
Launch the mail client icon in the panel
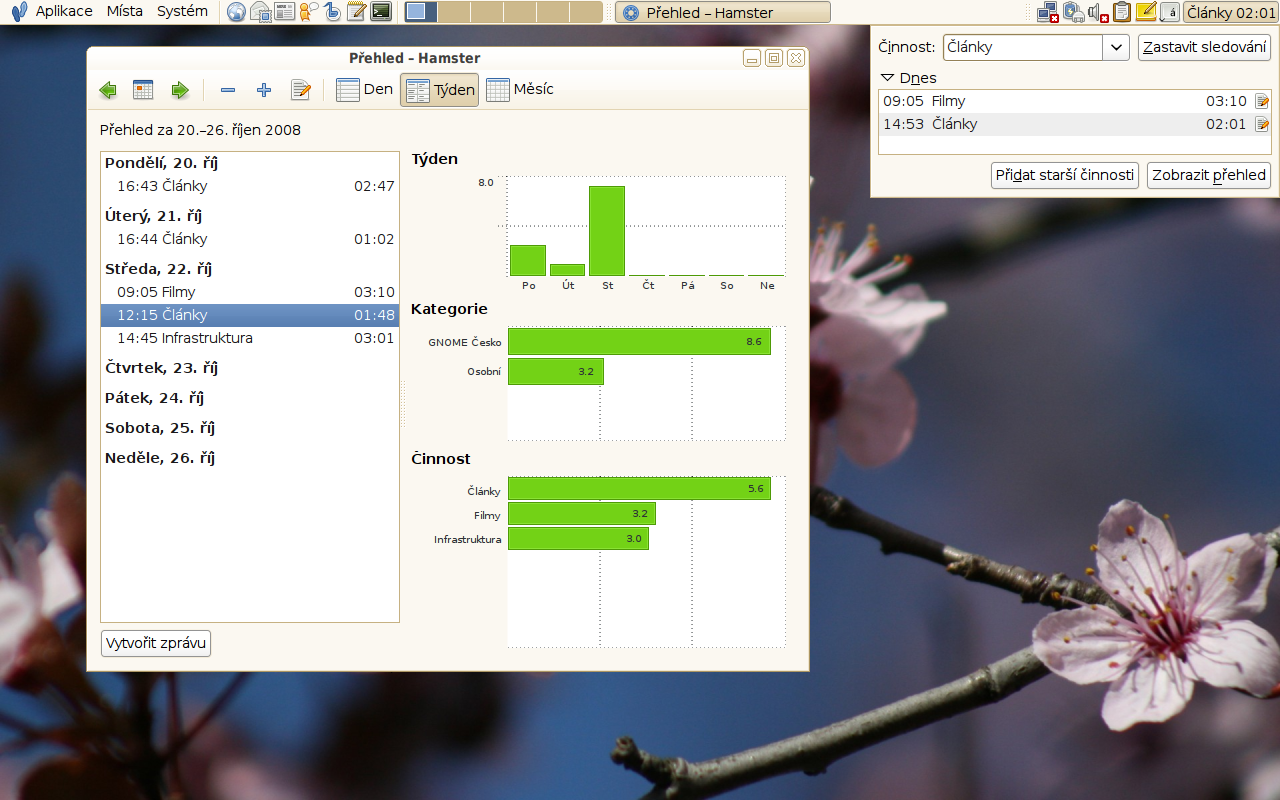[x=261, y=12]
